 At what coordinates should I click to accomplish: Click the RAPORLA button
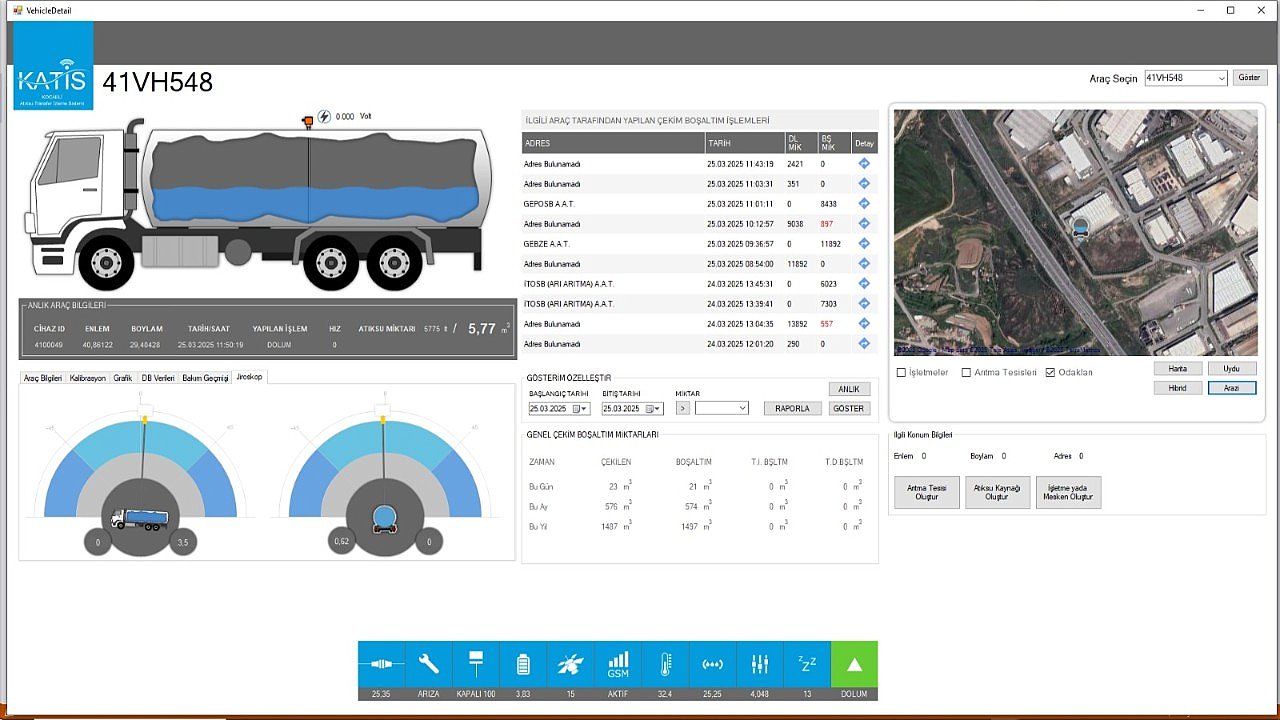click(x=793, y=408)
